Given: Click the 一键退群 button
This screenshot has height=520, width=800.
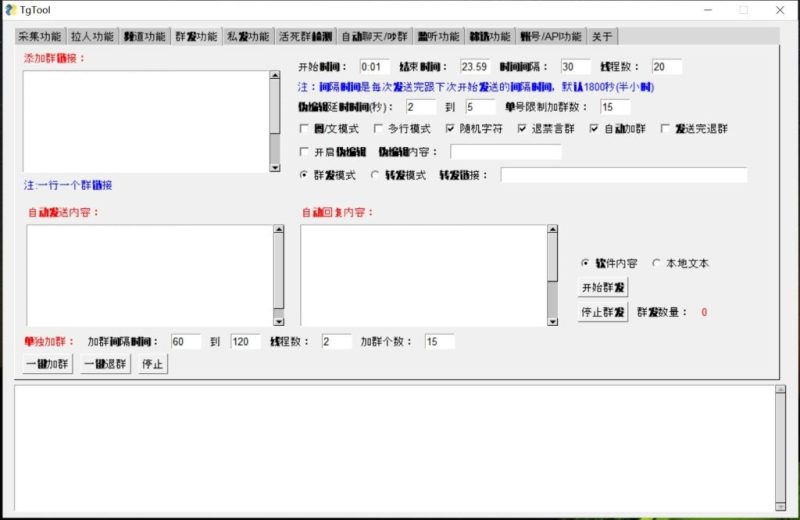Looking at the screenshot, I should pos(105,364).
